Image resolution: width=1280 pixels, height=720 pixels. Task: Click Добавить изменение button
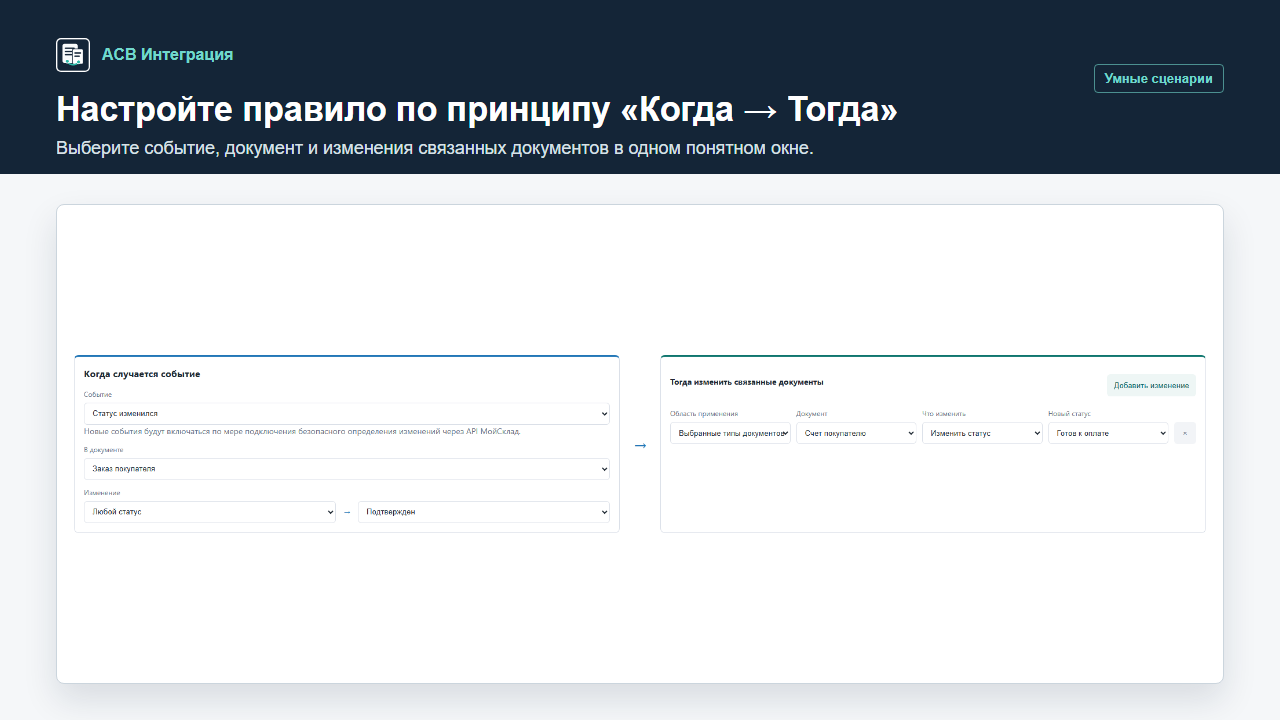(1151, 385)
